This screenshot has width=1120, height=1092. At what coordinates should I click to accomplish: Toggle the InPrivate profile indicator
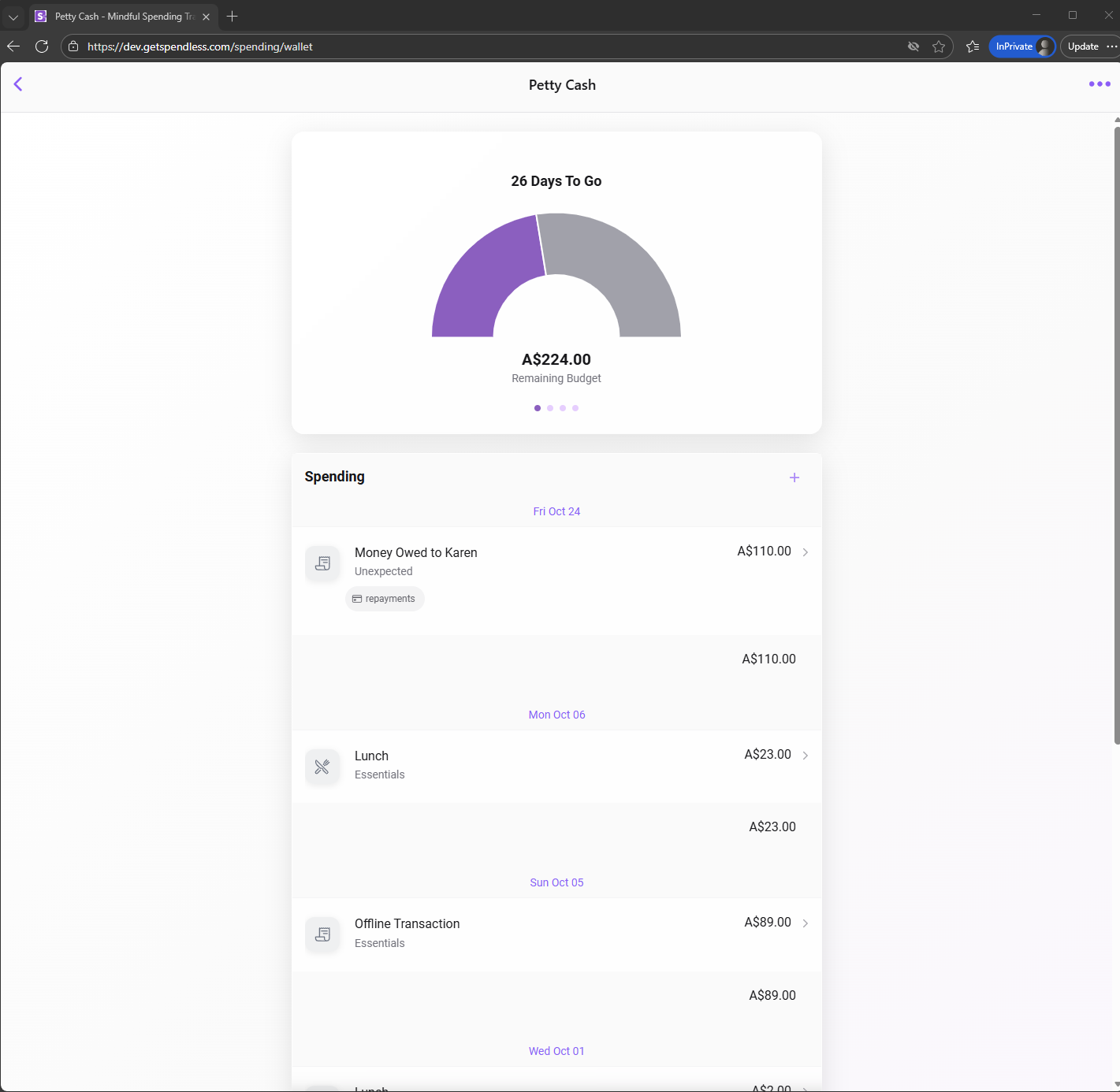coord(1022,46)
